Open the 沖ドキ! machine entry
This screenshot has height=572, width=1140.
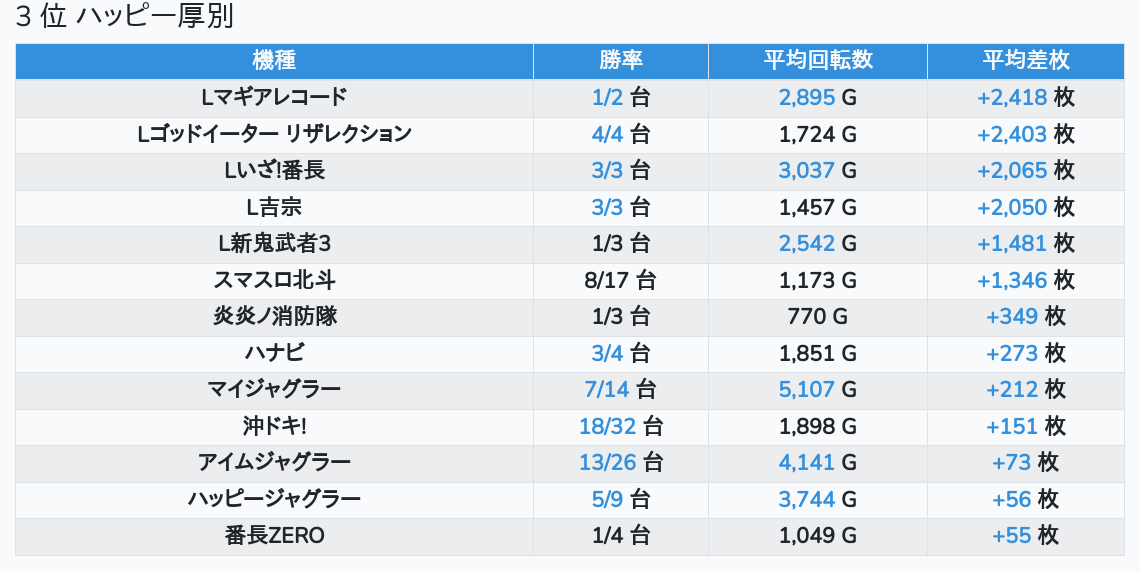274,426
